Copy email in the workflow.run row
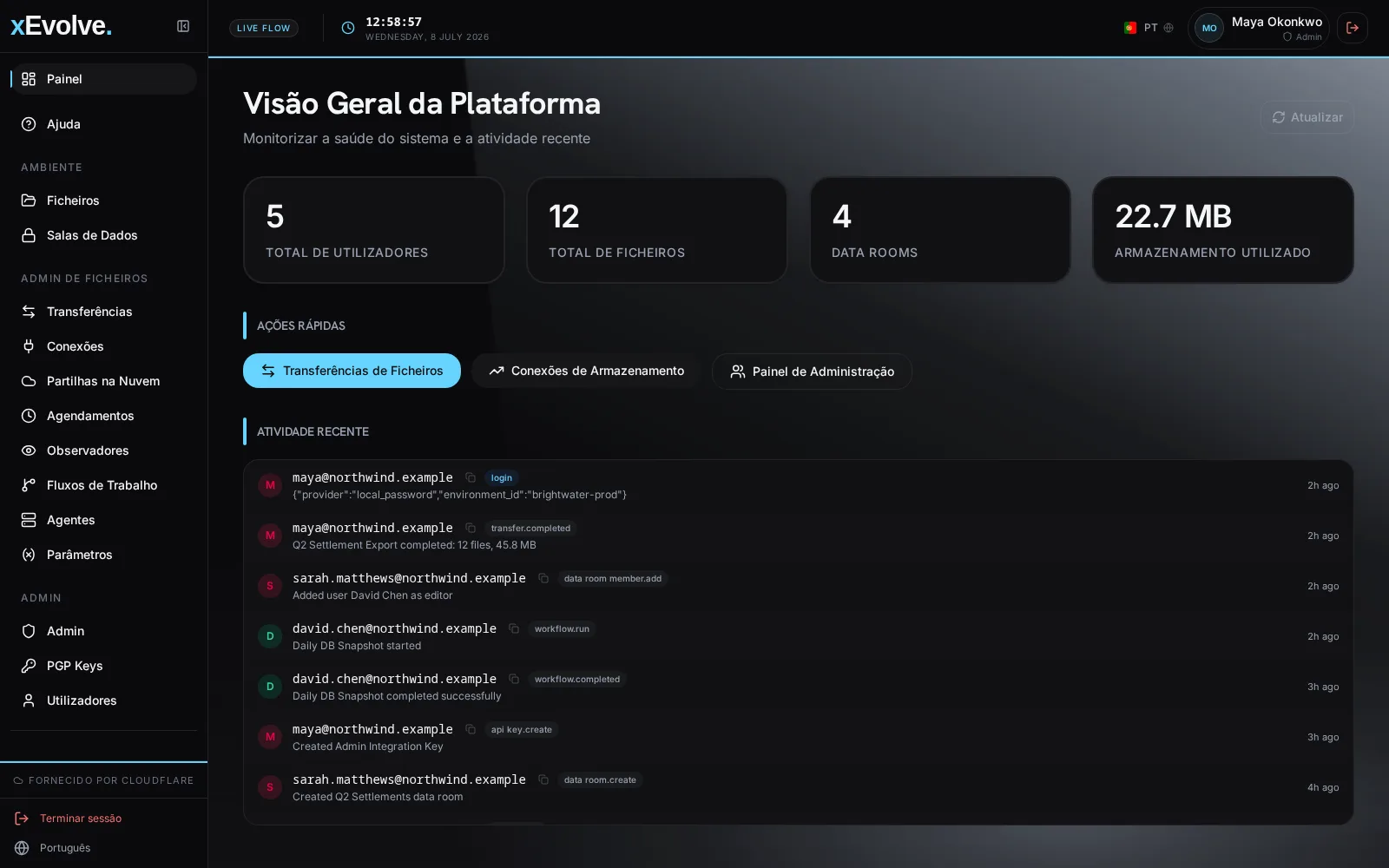1389x868 pixels. 514,628
